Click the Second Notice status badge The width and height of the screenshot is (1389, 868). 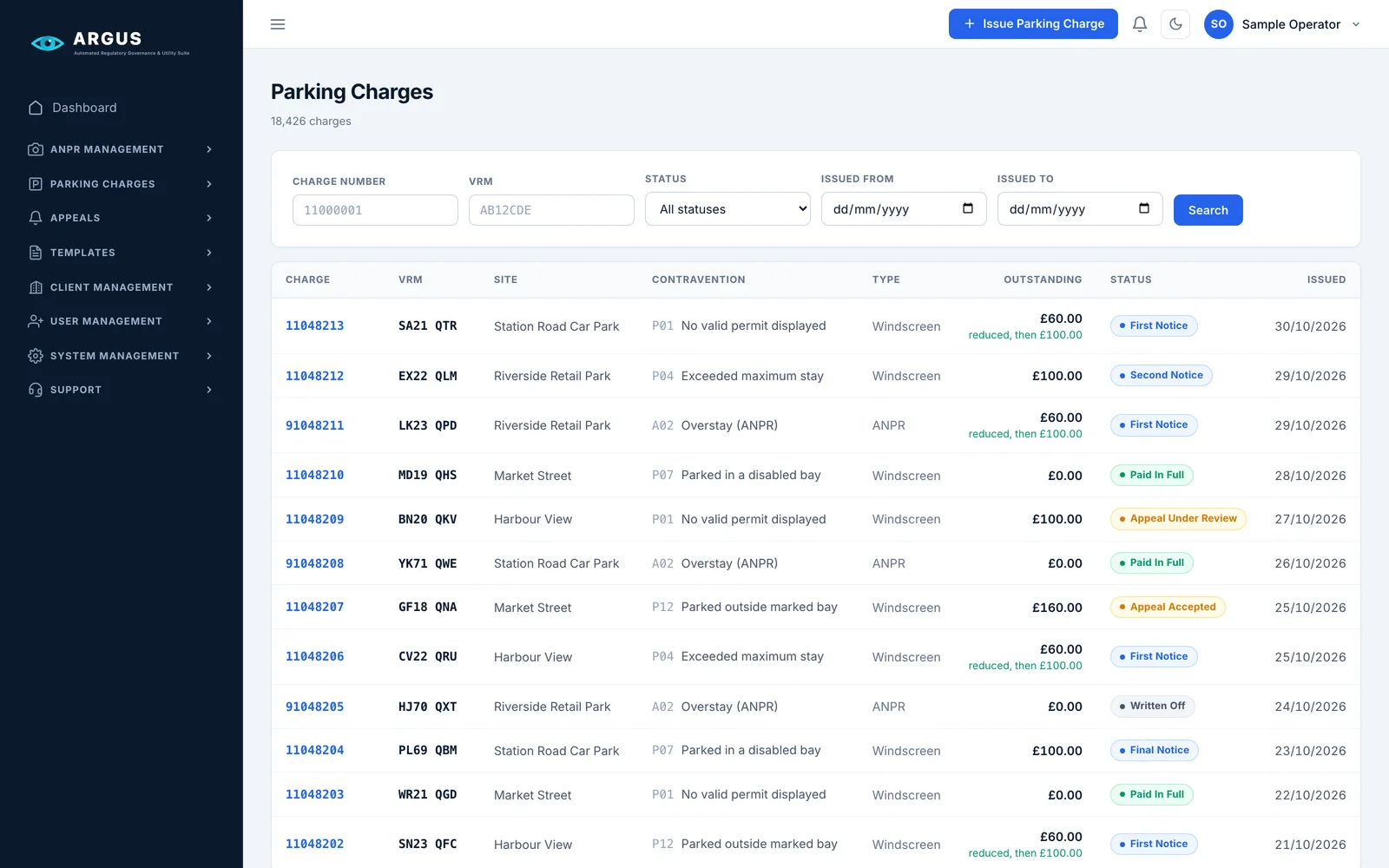coord(1162,376)
